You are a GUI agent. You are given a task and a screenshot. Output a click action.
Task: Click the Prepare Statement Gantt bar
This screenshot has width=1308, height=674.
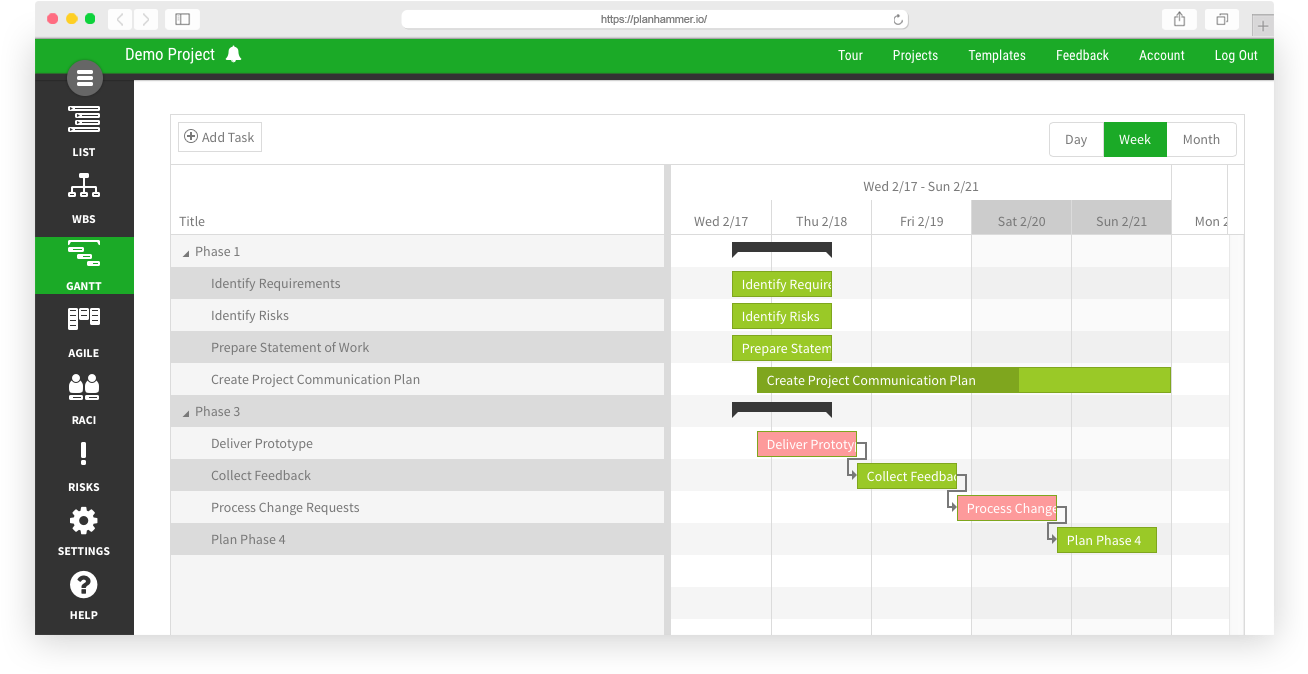pyautogui.click(x=782, y=348)
